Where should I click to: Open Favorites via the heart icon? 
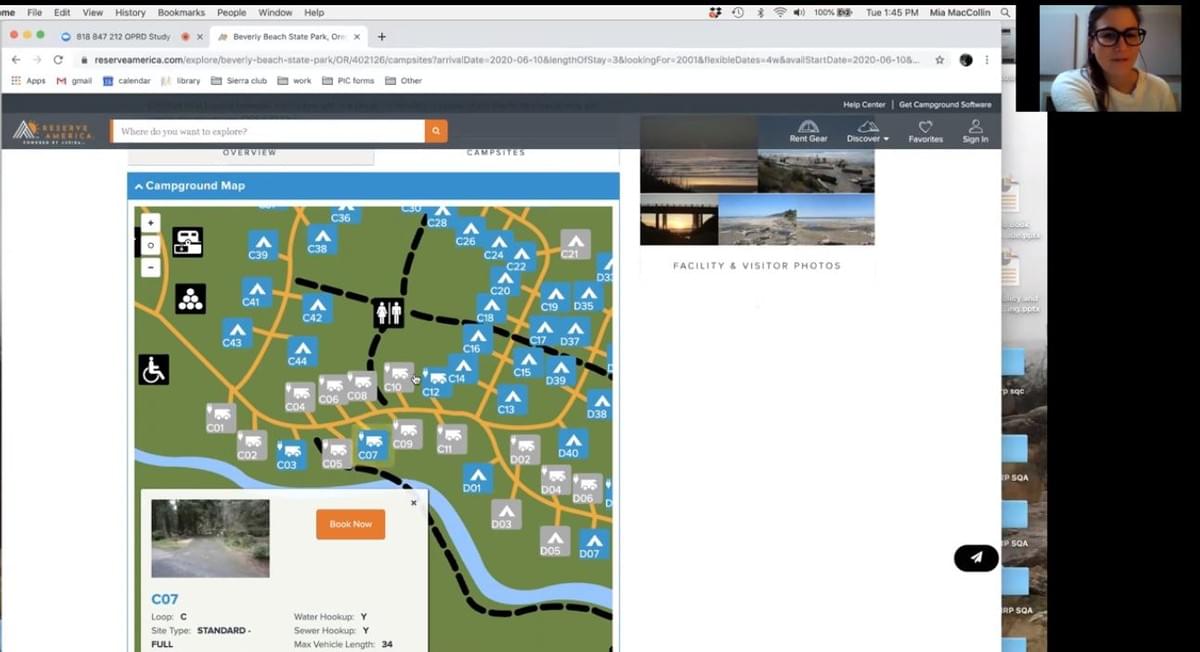925,130
